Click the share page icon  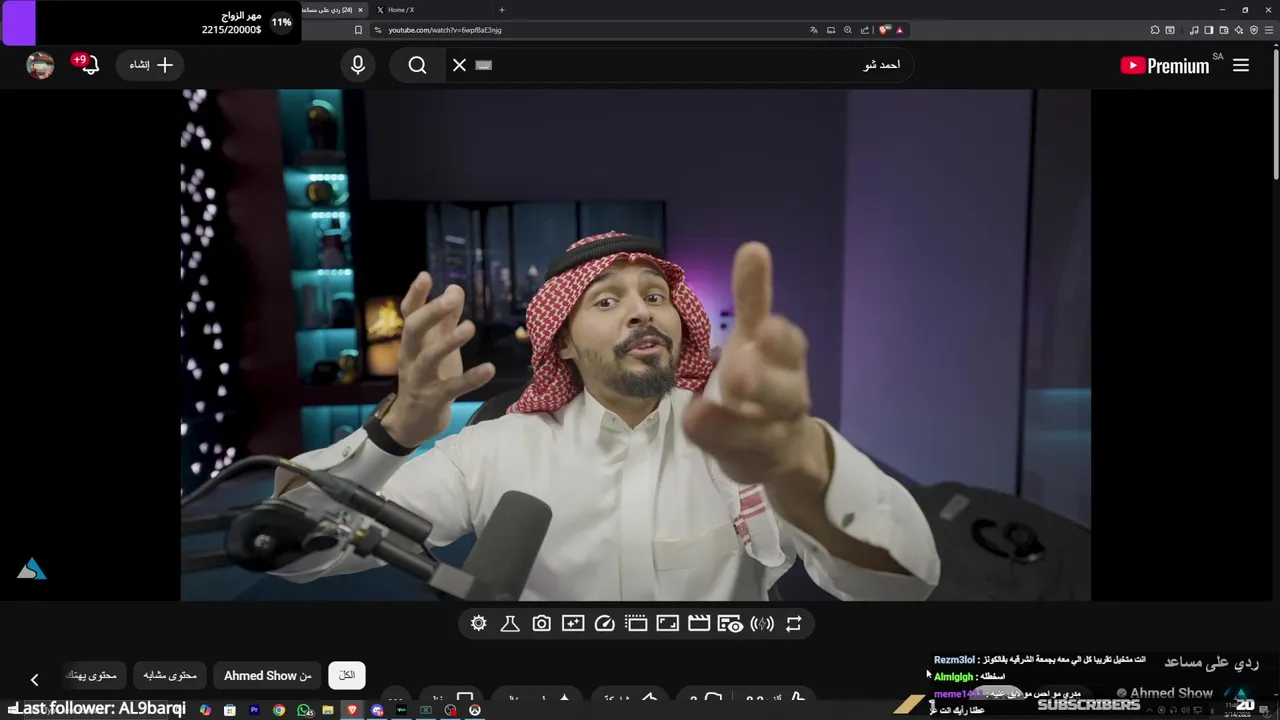point(865,30)
